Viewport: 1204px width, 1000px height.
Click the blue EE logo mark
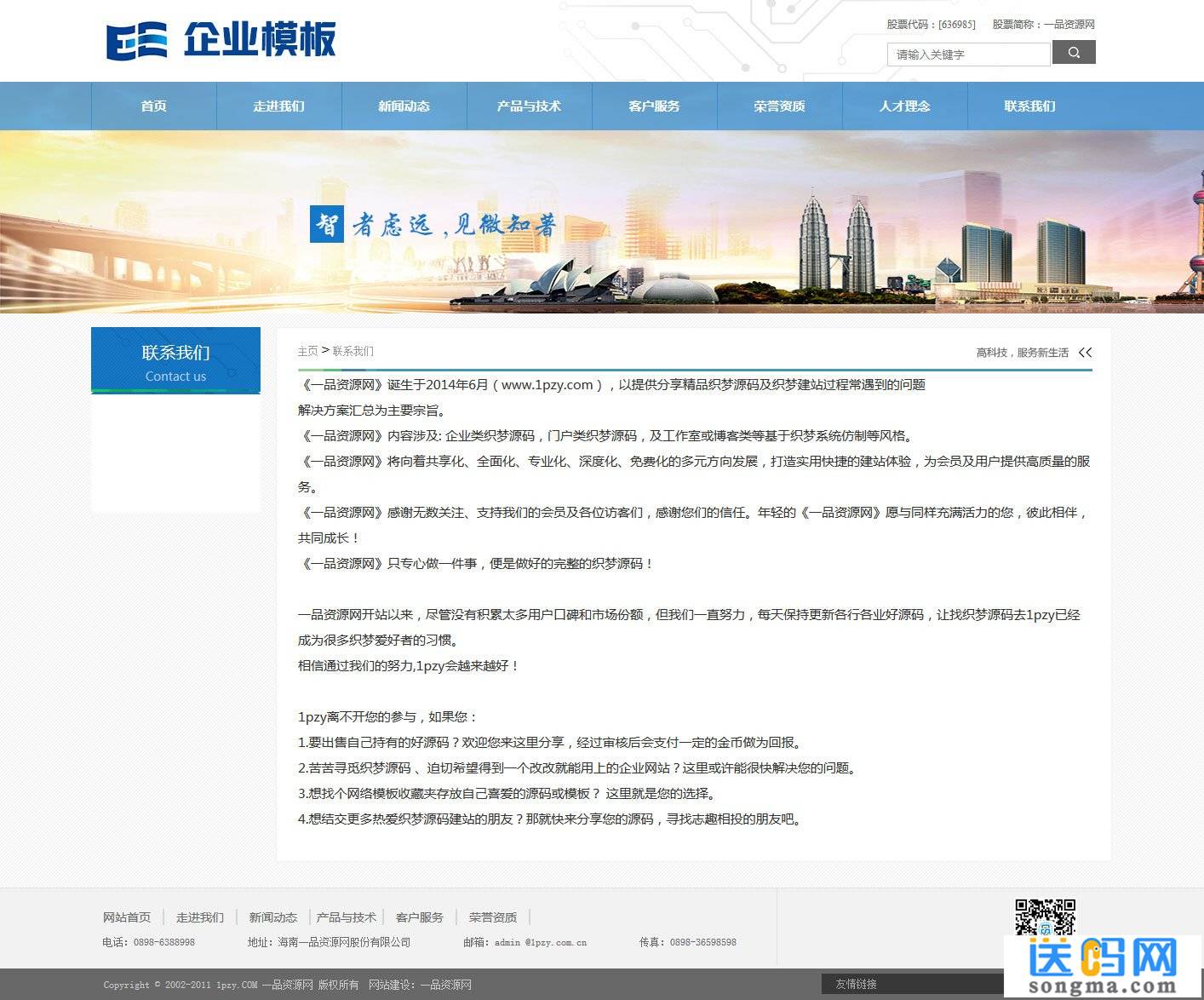click(135, 39)
